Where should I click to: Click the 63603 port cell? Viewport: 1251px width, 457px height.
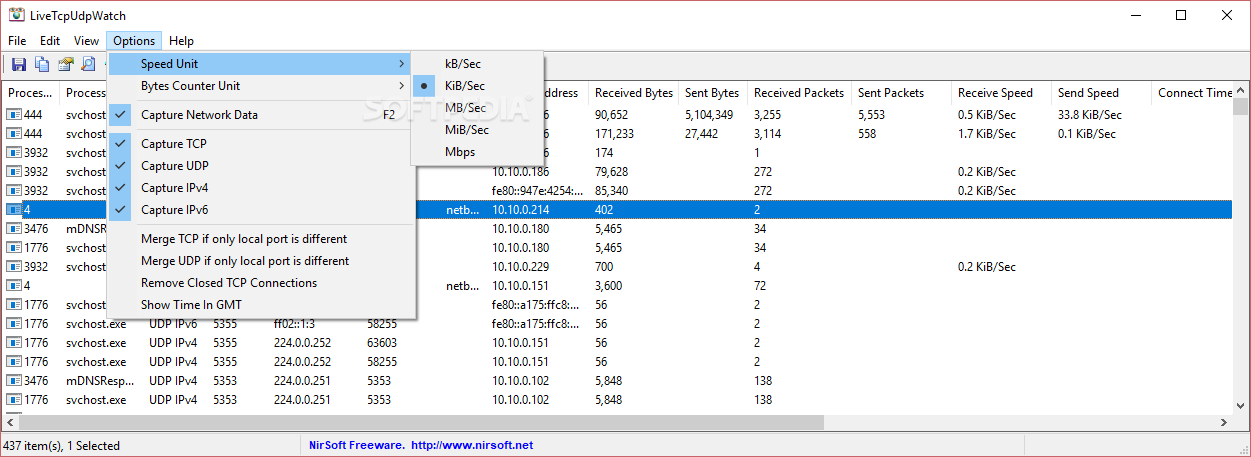click(383, 343)
